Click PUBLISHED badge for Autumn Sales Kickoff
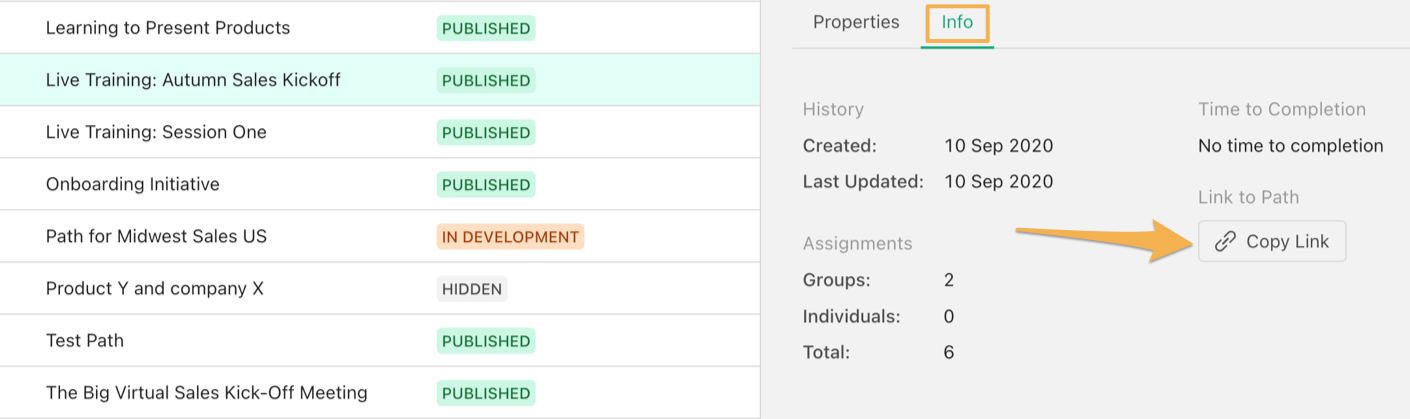 coord(486,80)
